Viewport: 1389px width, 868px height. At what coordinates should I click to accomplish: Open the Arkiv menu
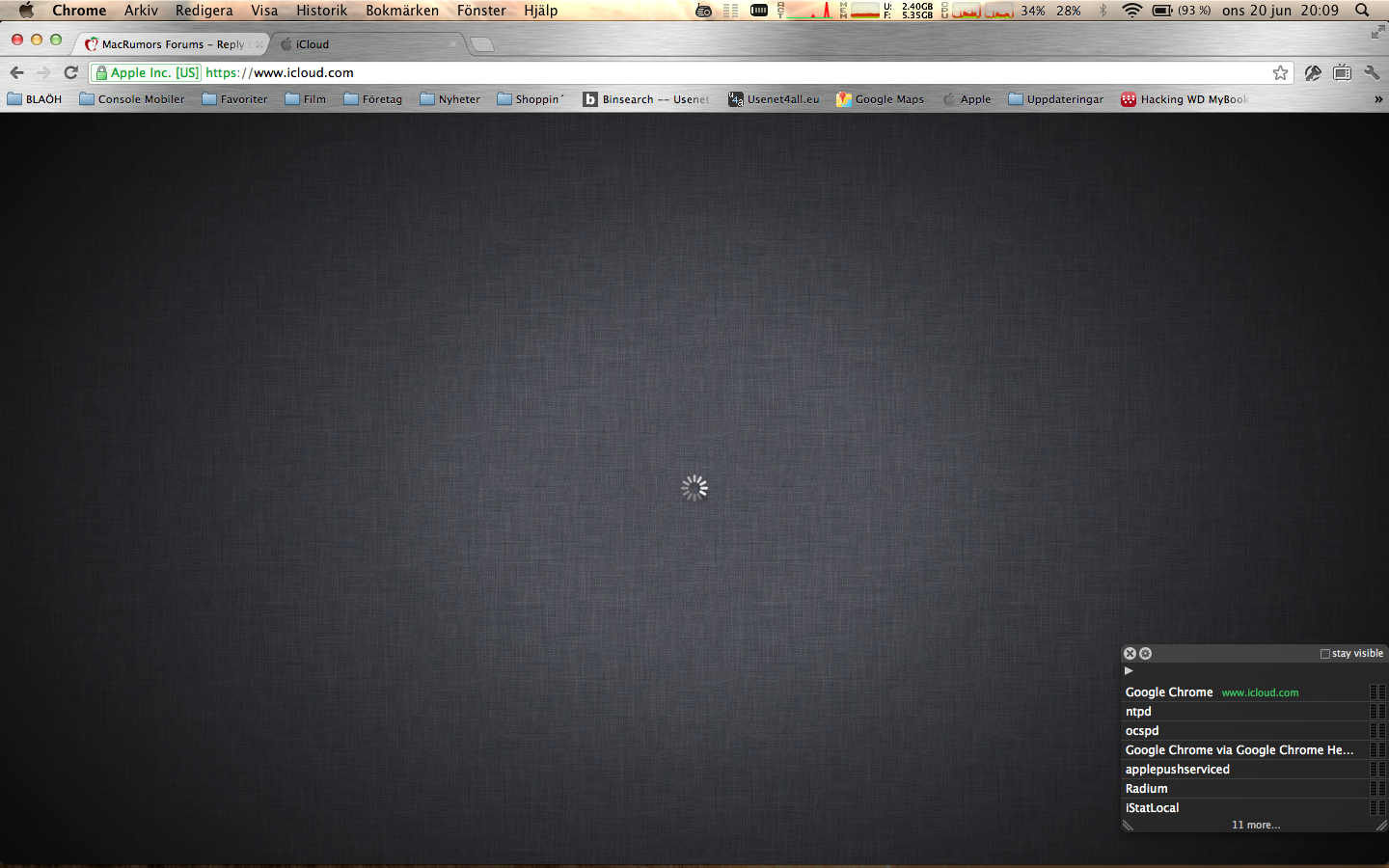coord(141,11)
